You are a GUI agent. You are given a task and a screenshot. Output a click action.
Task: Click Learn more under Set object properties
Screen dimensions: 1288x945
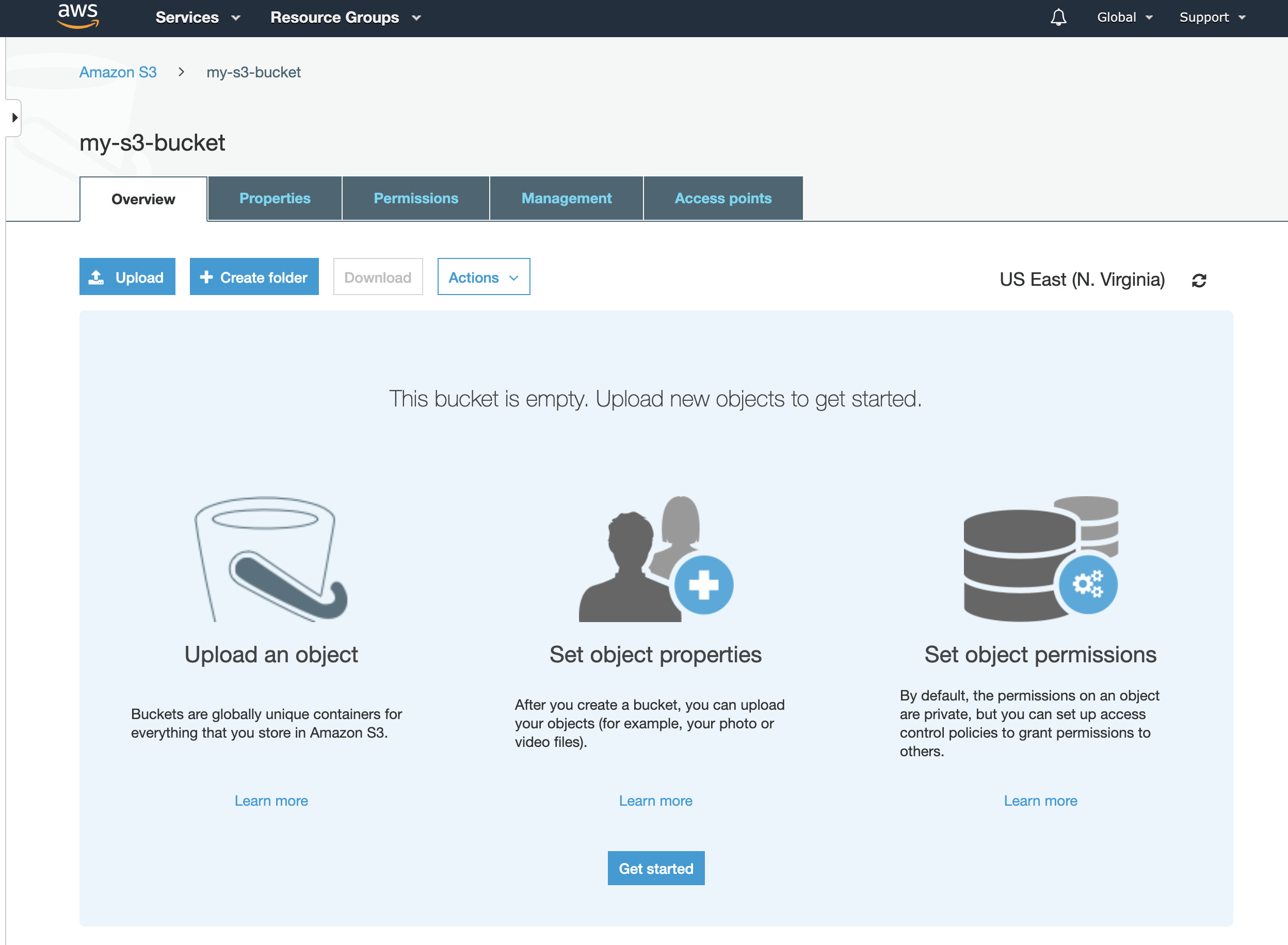tap(656, 801)
